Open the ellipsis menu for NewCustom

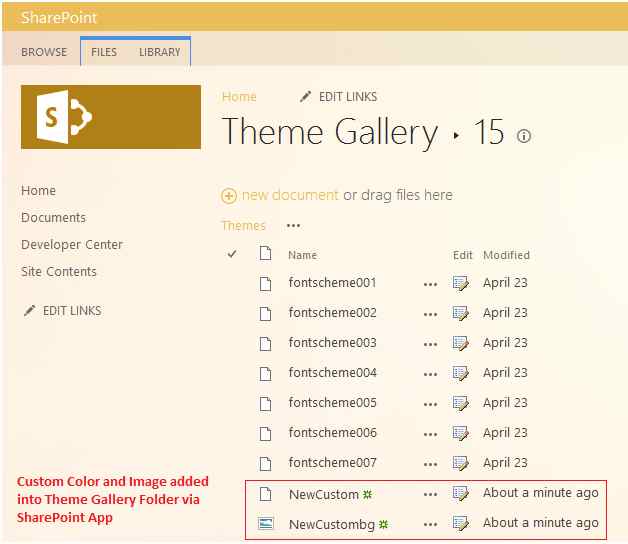[x=431, y=495]
